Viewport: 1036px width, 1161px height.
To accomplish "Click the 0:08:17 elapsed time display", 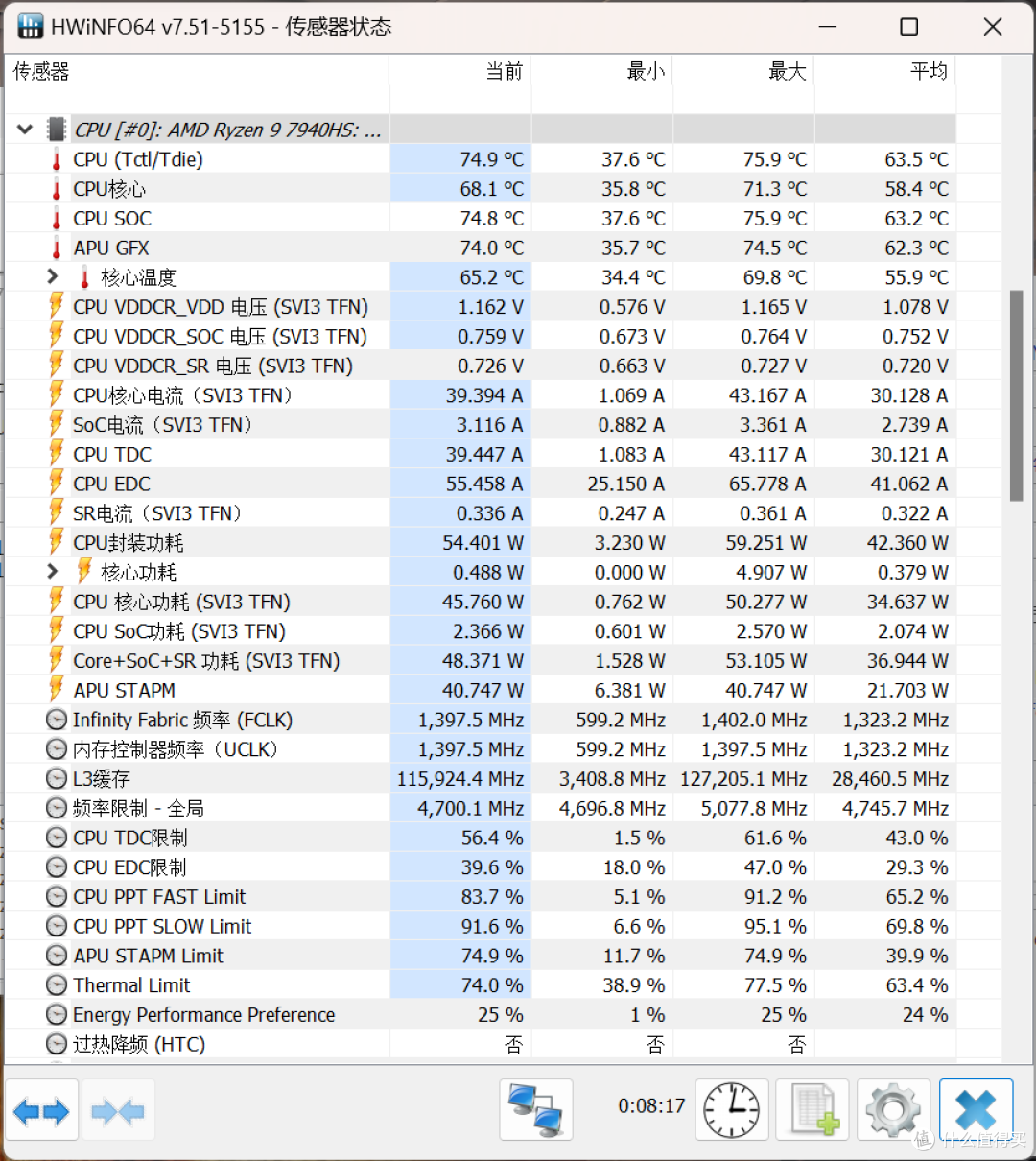I will [651, 1105].
